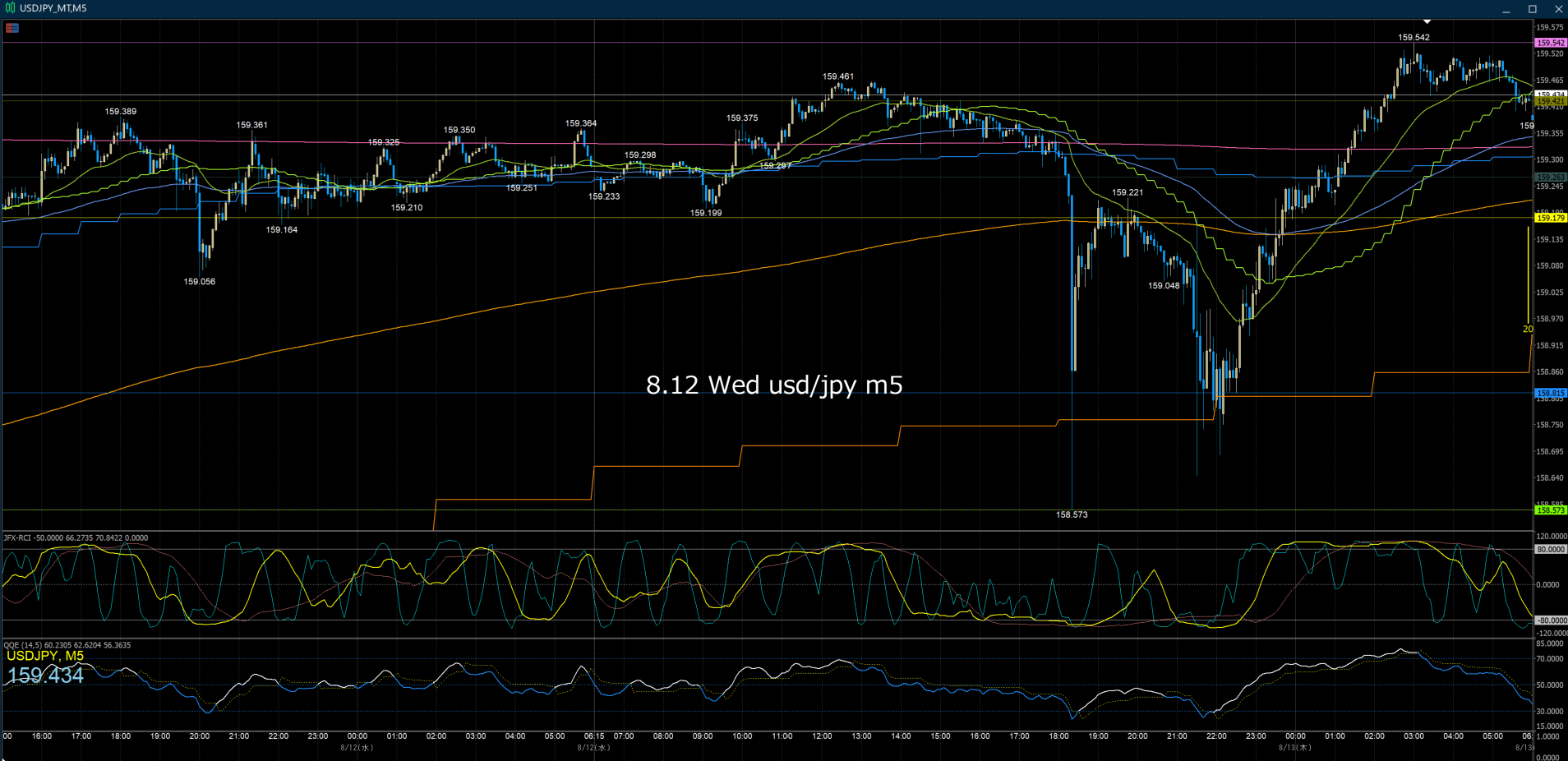Close the USDJPY_MT,M5 chart window
Screen dimensions: 1568x761
[1558, 9]
